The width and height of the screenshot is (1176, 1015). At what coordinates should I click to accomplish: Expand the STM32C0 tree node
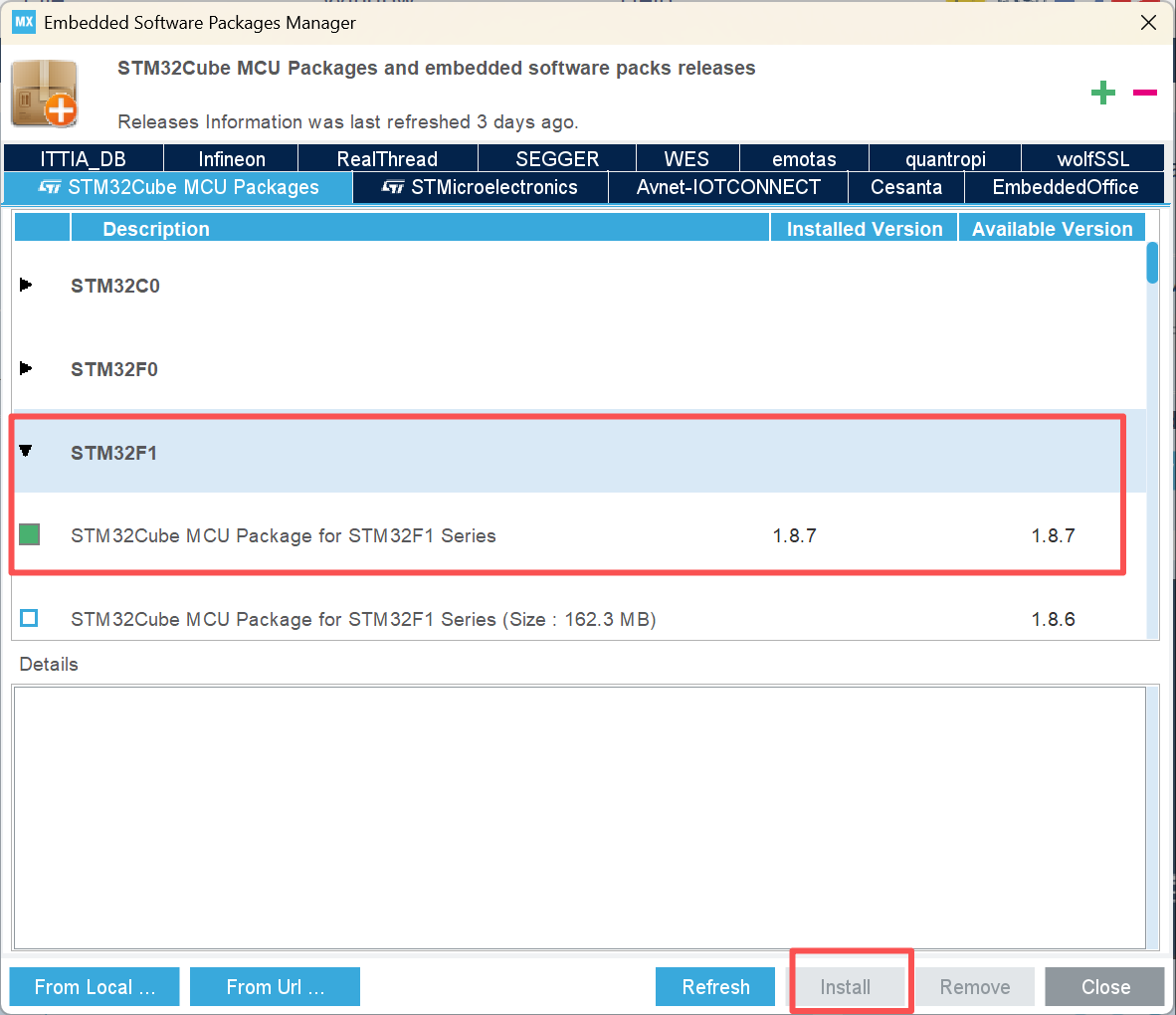pos(26,285)
